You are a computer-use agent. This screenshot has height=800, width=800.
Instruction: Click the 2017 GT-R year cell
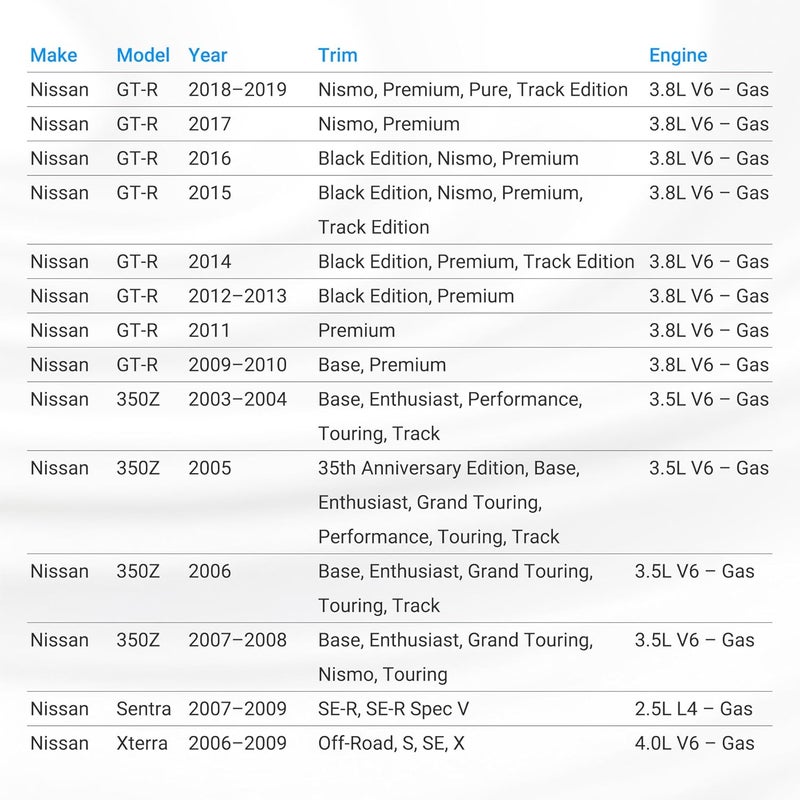click(x=210, y=124)
